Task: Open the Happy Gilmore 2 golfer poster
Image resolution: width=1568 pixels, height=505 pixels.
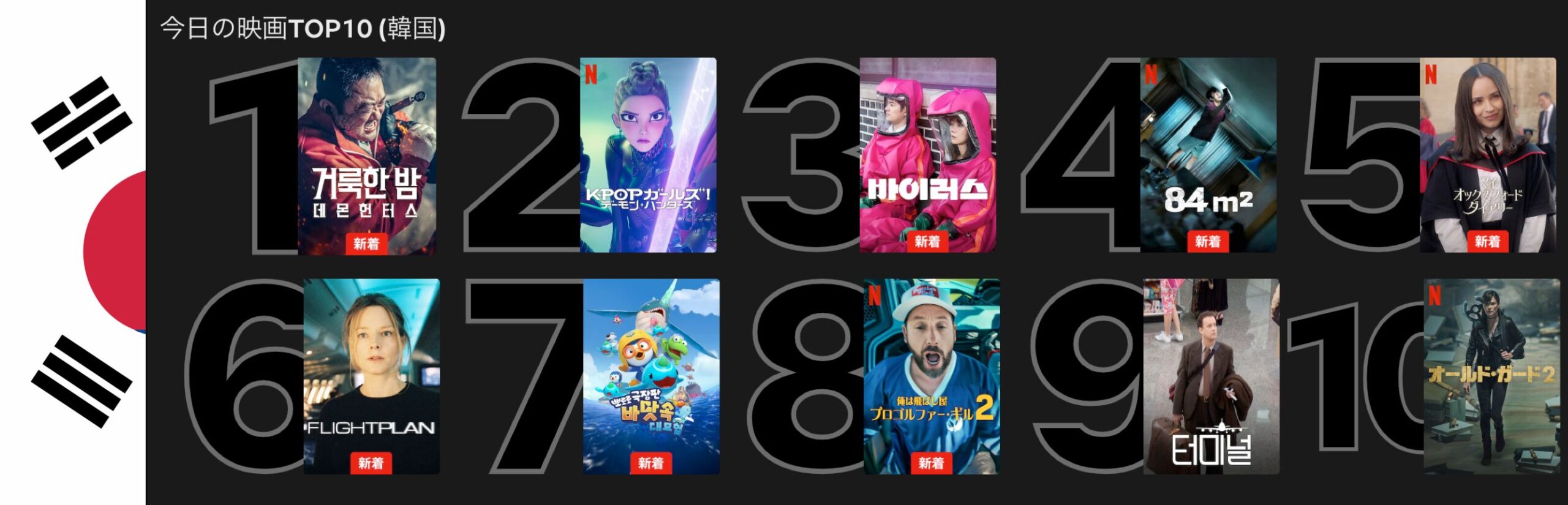Action: pos(932,376)
